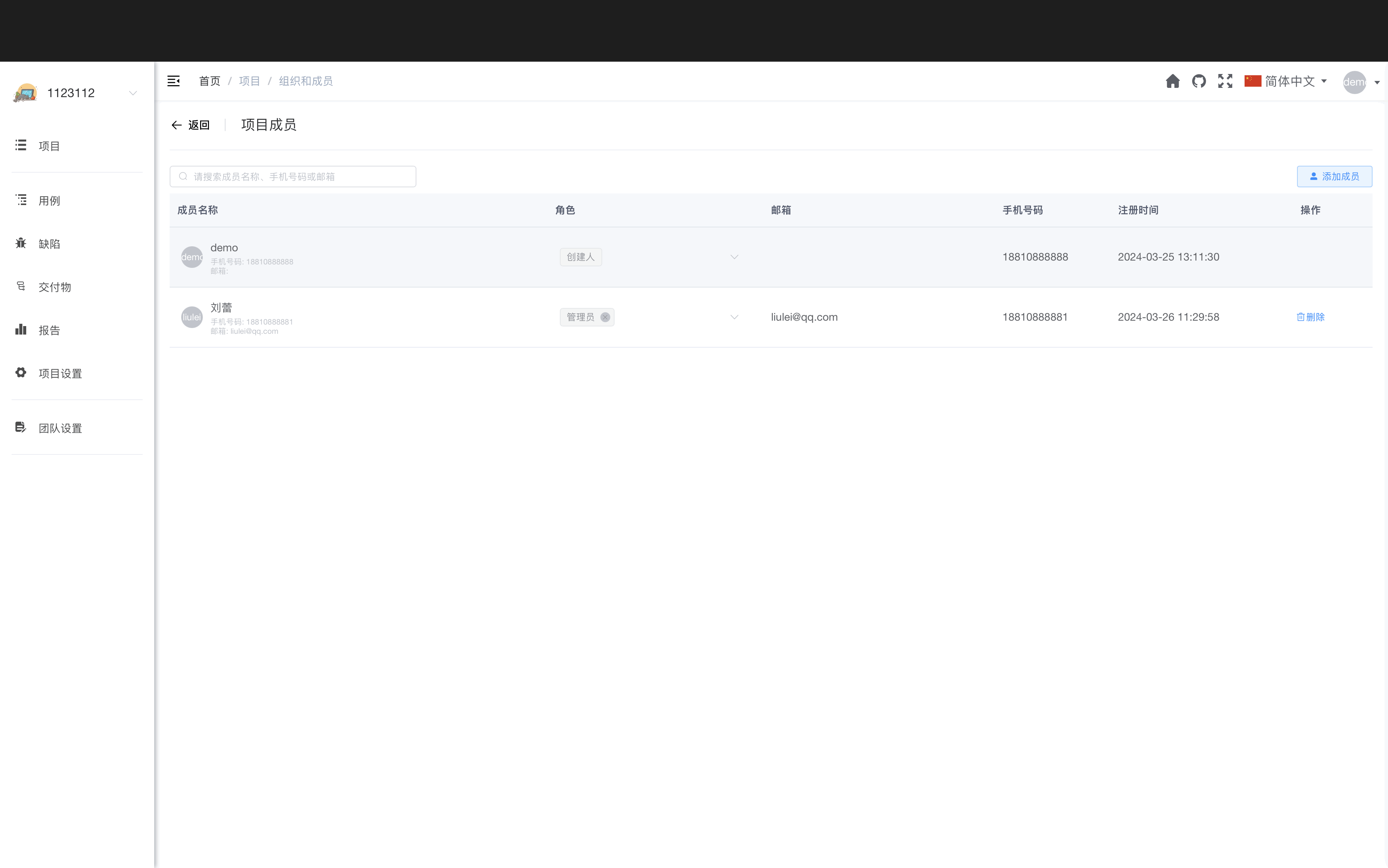The width and height of the screenshot is (1388, 868).
Task: Open 项目设置 in sidebar
Action: coord(60,373)
